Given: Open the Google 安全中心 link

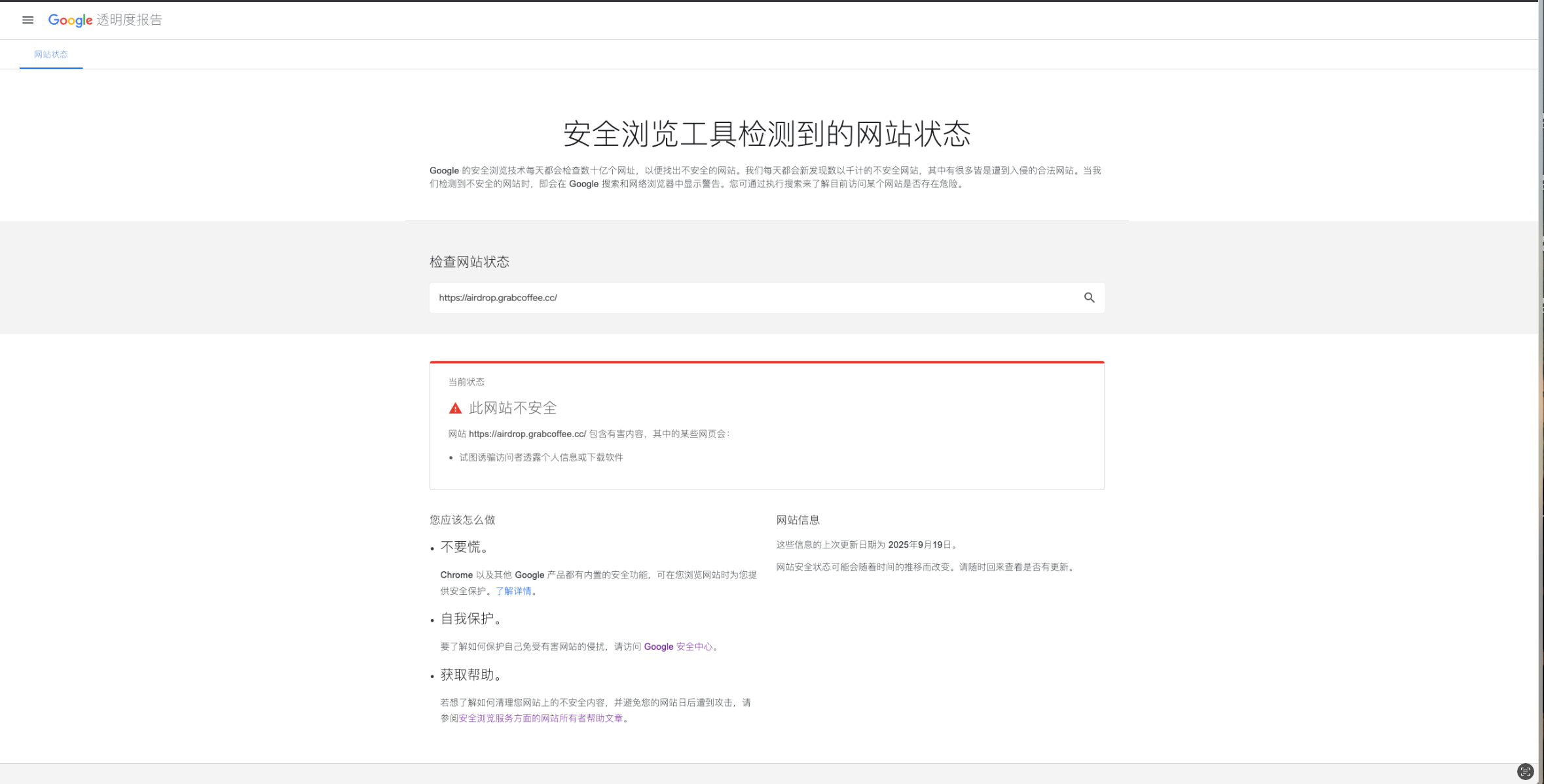Looking at the screenshot, I should (678, 647).
